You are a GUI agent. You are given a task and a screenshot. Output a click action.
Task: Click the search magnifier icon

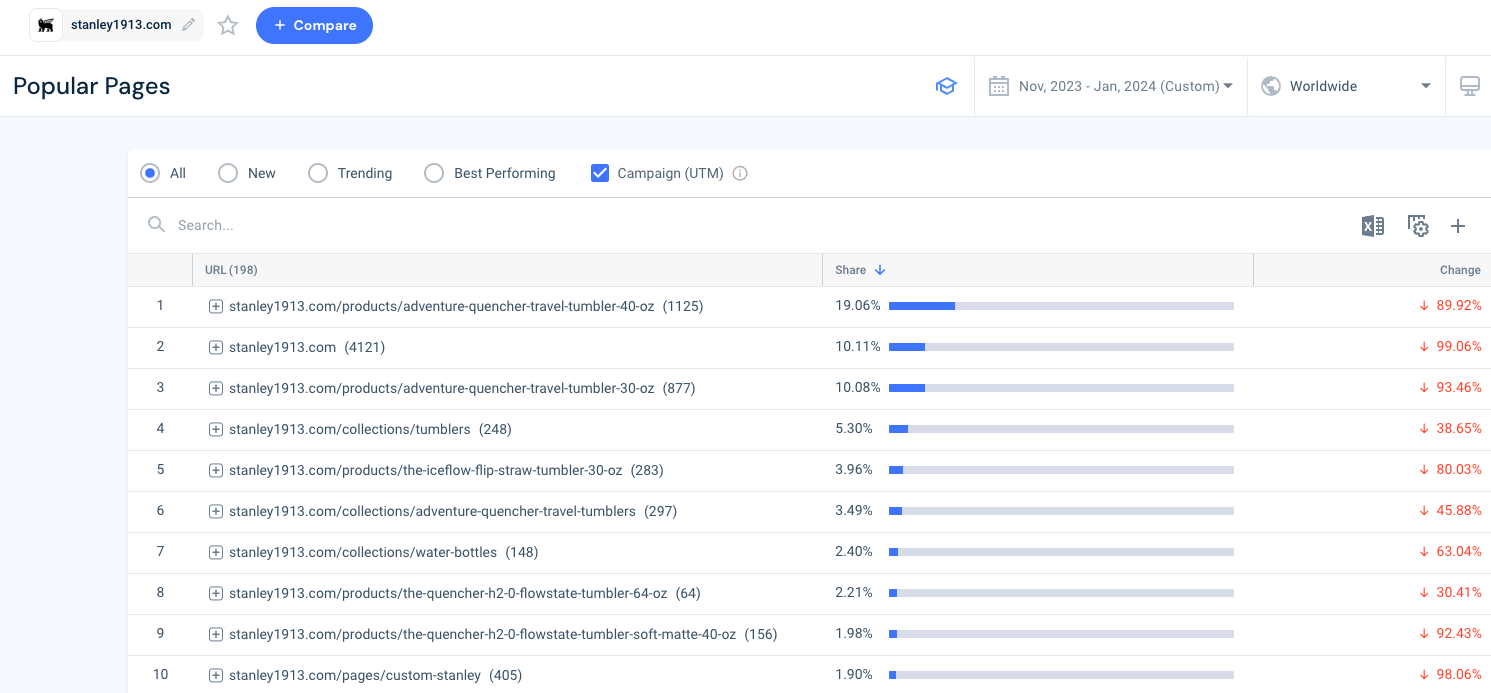click(x=156, y=225)
